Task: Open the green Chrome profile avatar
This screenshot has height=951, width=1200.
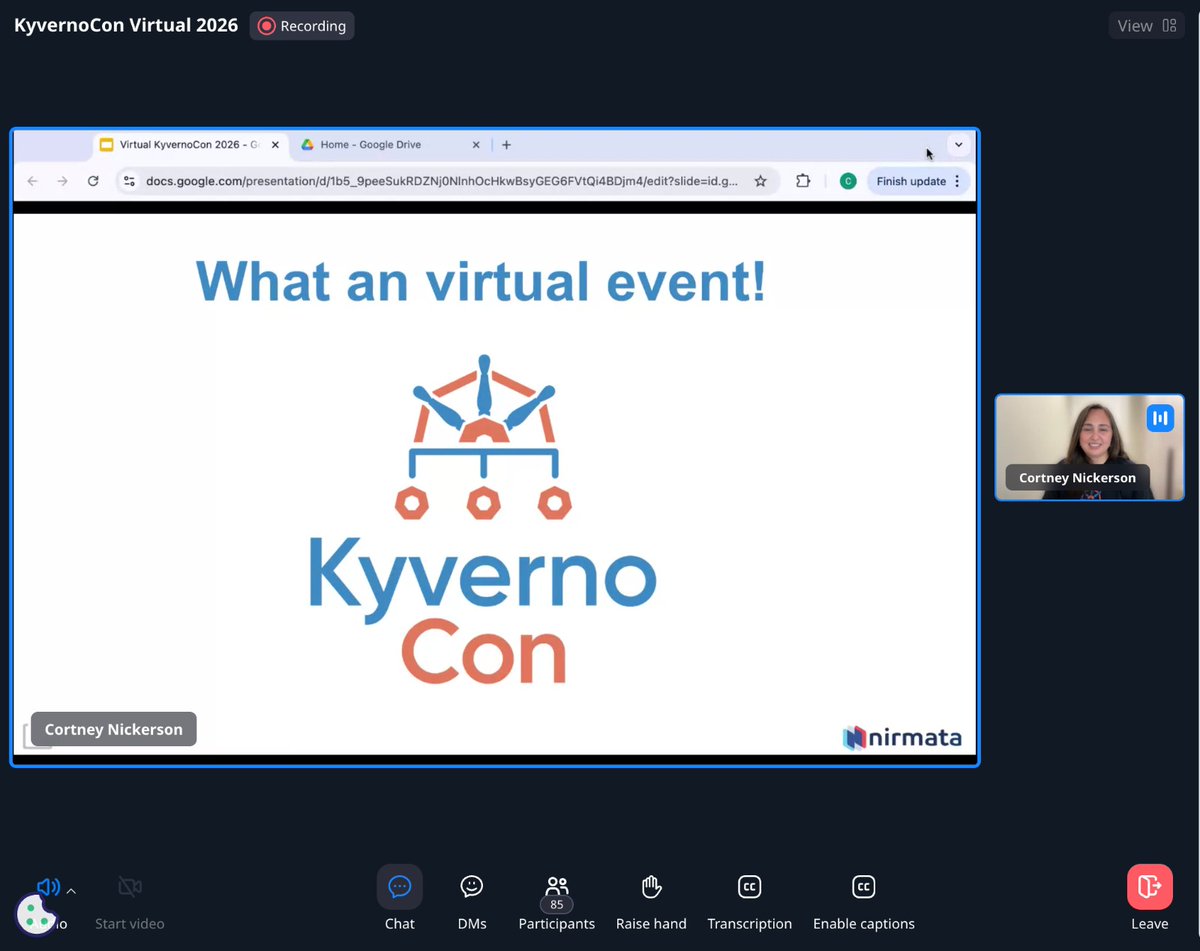Action: click(x=848, y=181)
